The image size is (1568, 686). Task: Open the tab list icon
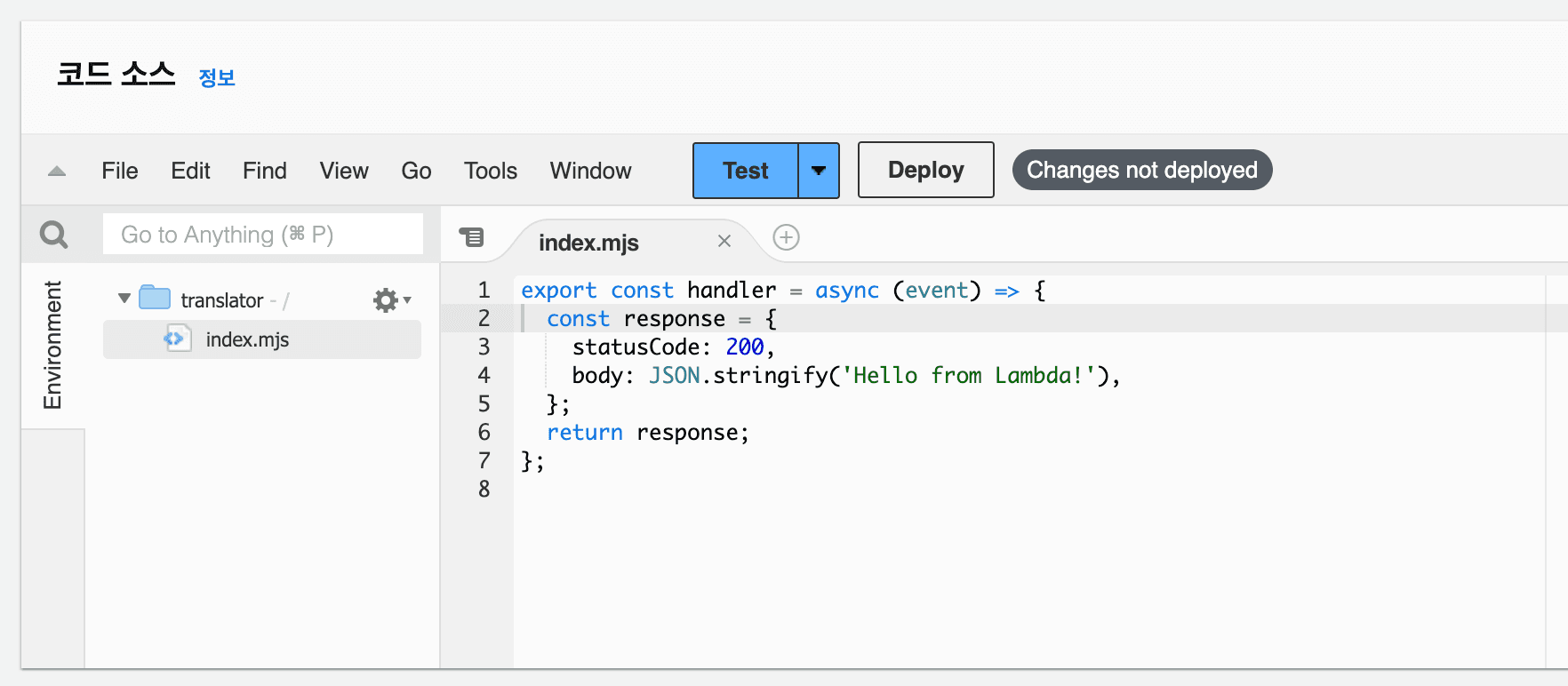[471, 237]
